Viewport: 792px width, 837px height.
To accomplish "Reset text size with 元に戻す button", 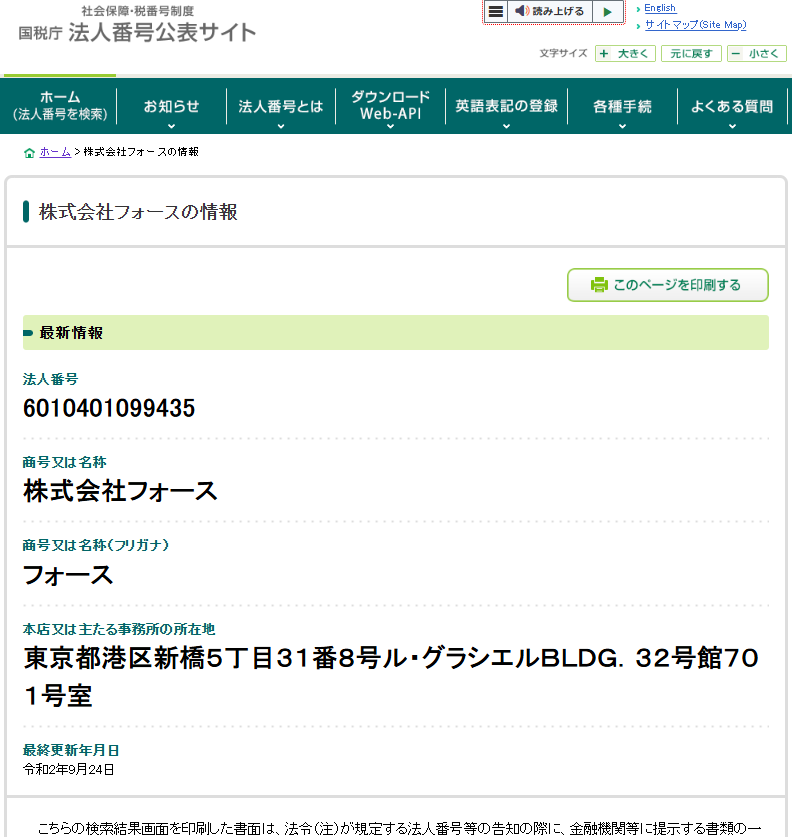I will click(691, 53).
